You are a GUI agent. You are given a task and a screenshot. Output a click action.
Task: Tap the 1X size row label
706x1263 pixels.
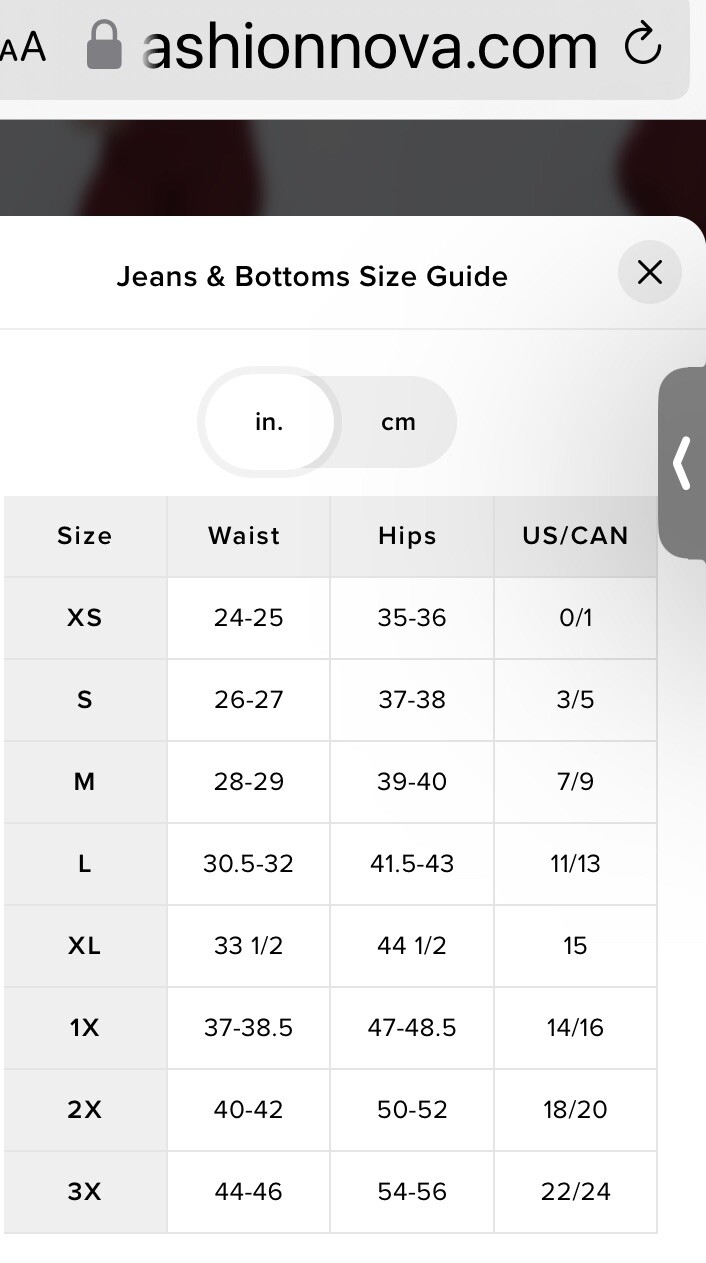click(x=85, y=1028)
